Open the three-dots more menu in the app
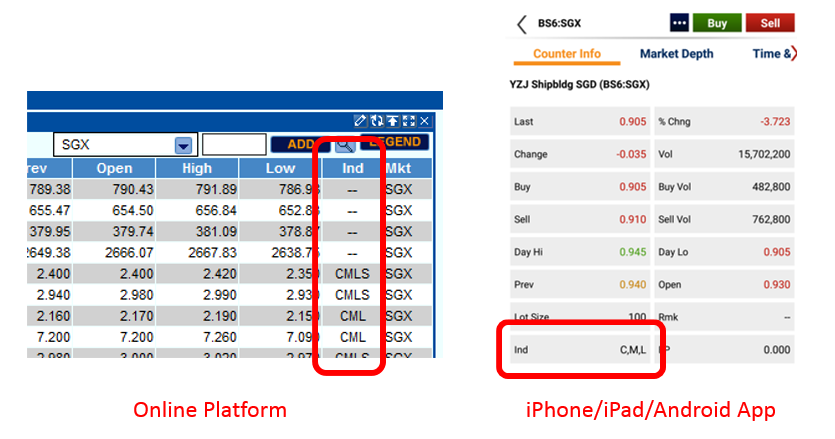The image size is (835, 439). [x=679, y=23]
